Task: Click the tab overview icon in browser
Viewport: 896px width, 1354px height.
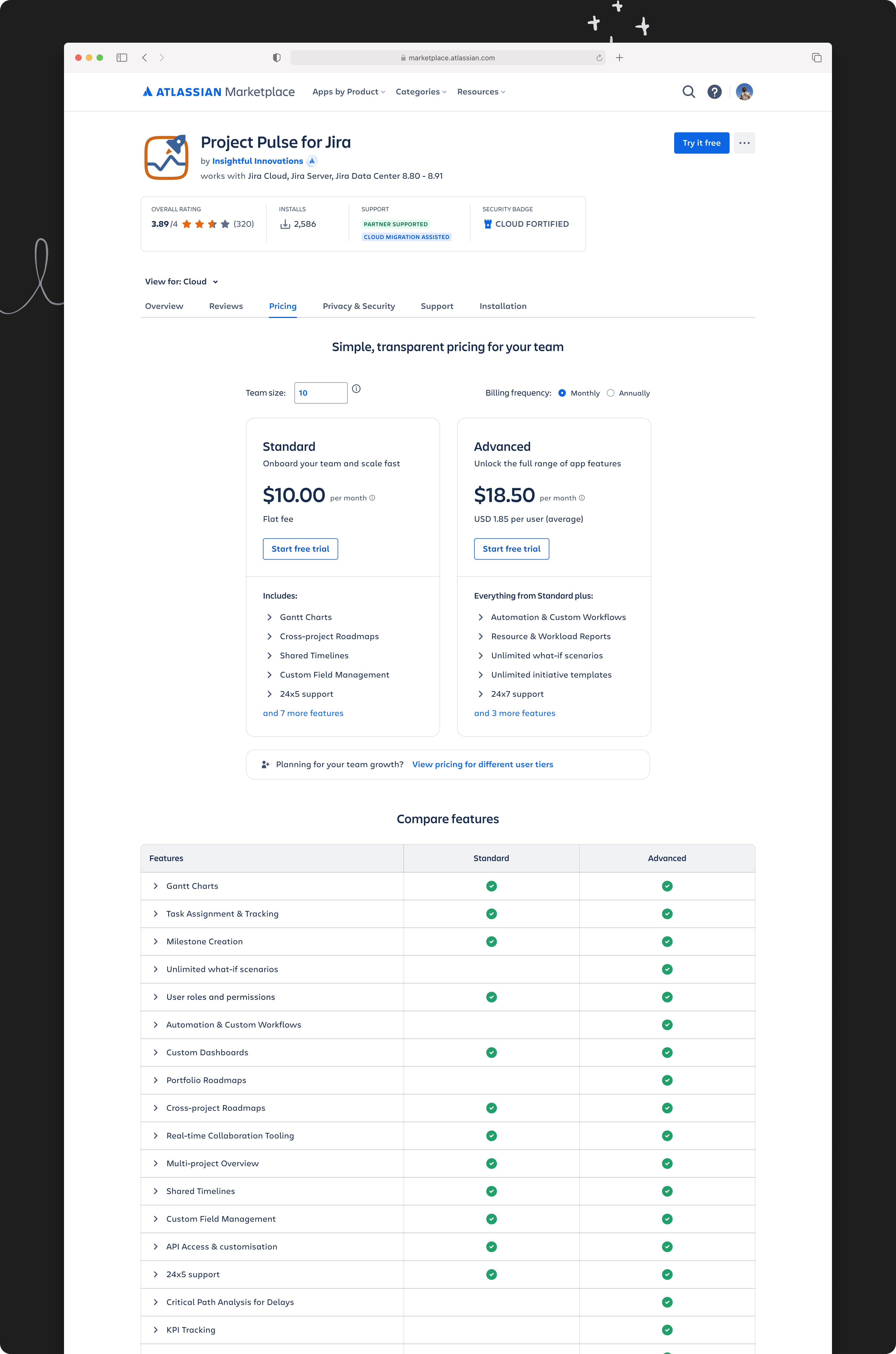Action: [x=817, y=58]
